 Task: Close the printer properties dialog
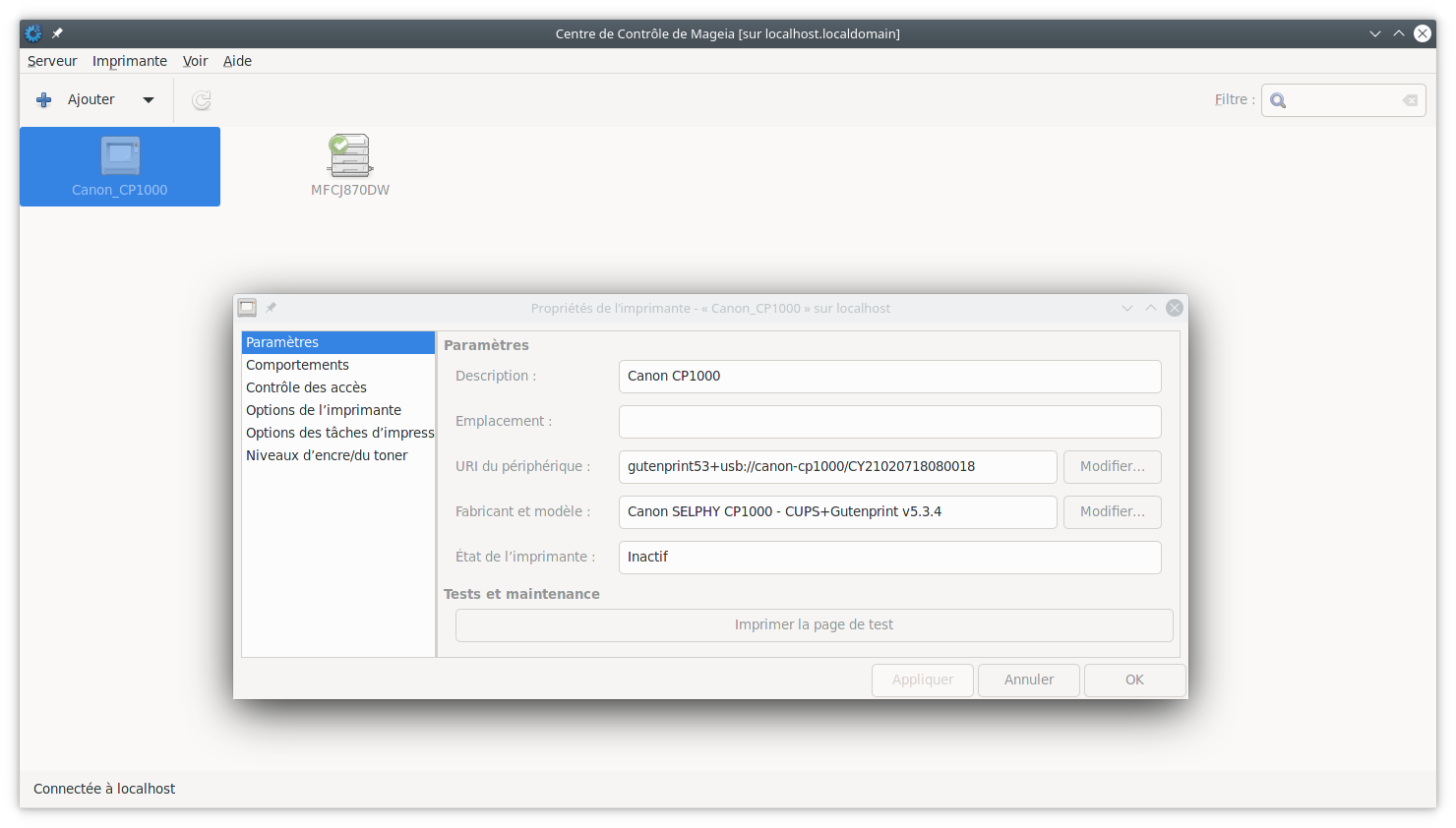tap(1175, 308)
